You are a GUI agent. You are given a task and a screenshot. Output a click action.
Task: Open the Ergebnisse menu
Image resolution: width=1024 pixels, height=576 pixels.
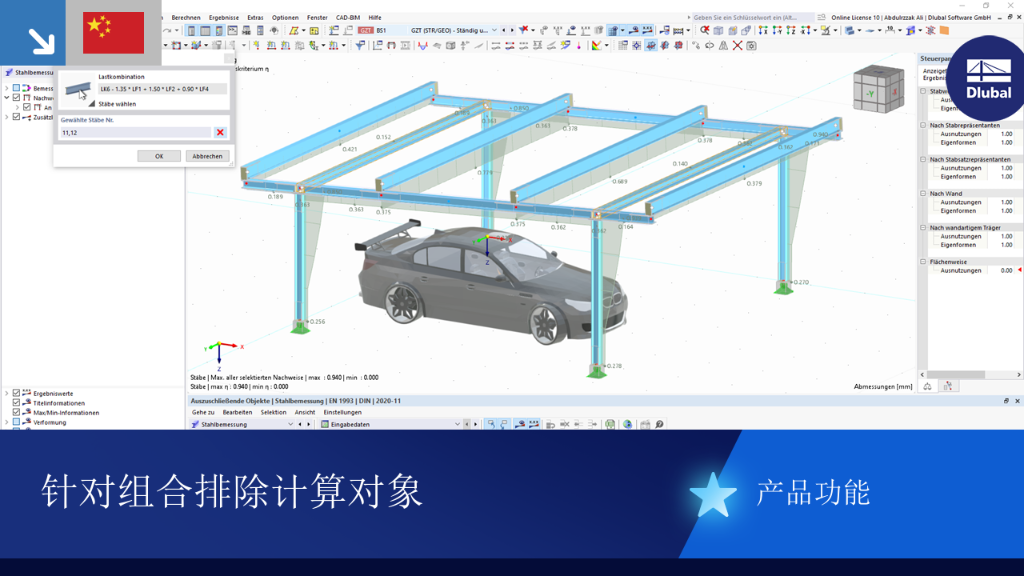223,18
